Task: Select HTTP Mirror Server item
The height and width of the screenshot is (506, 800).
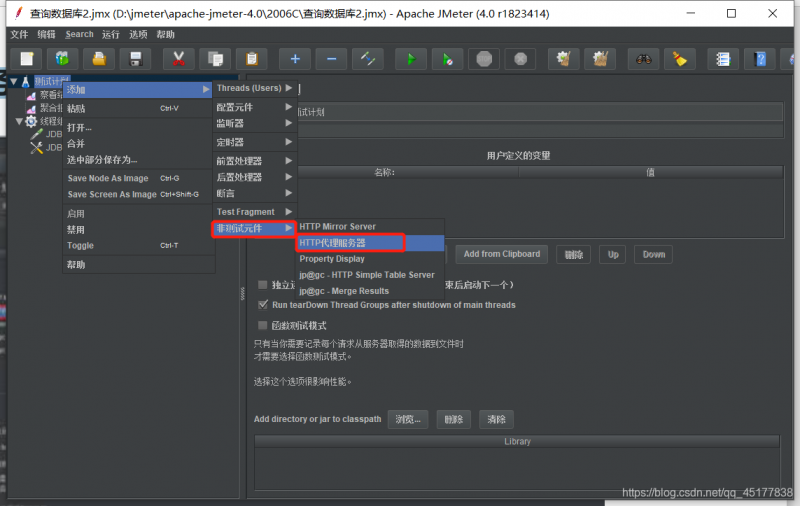Action: (370, 226)
